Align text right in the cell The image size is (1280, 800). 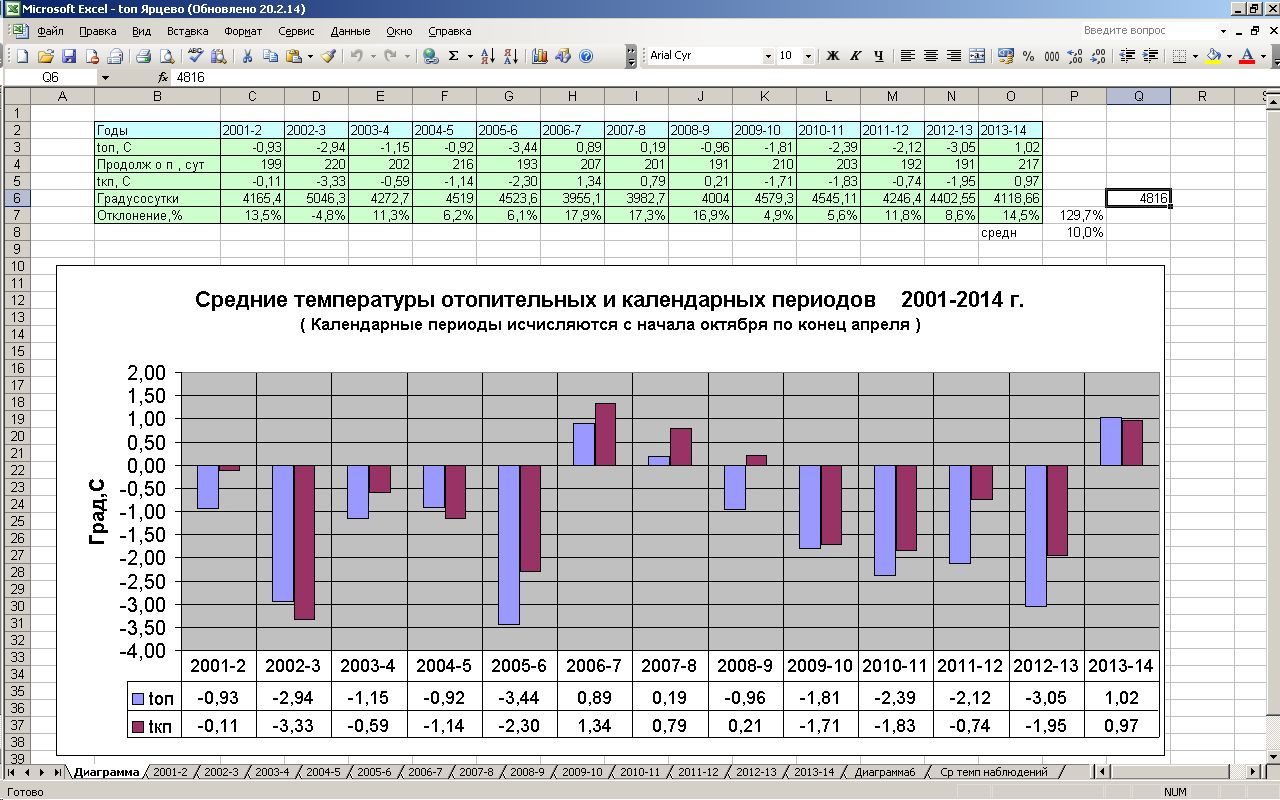pos(954,56)
